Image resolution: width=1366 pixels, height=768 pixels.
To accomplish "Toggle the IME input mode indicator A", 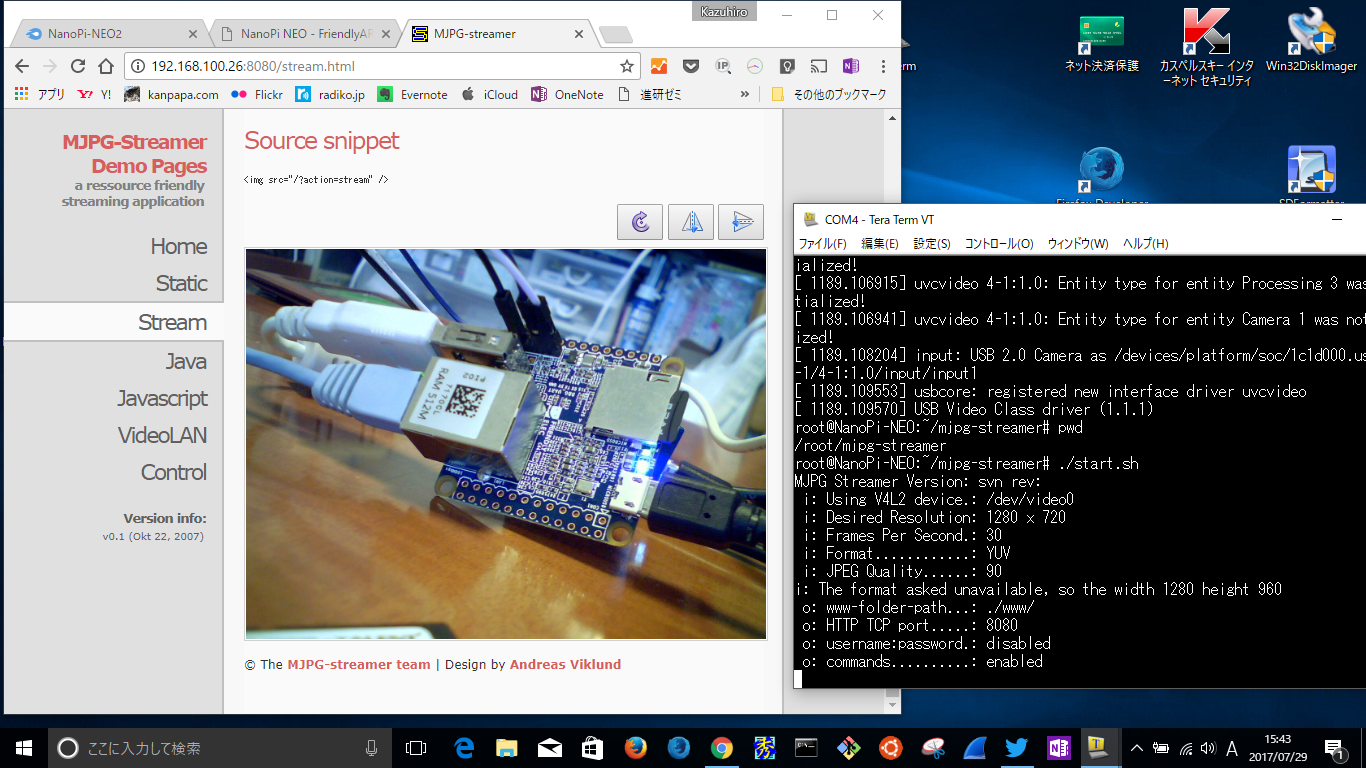I will click(x=1232, y=748).
